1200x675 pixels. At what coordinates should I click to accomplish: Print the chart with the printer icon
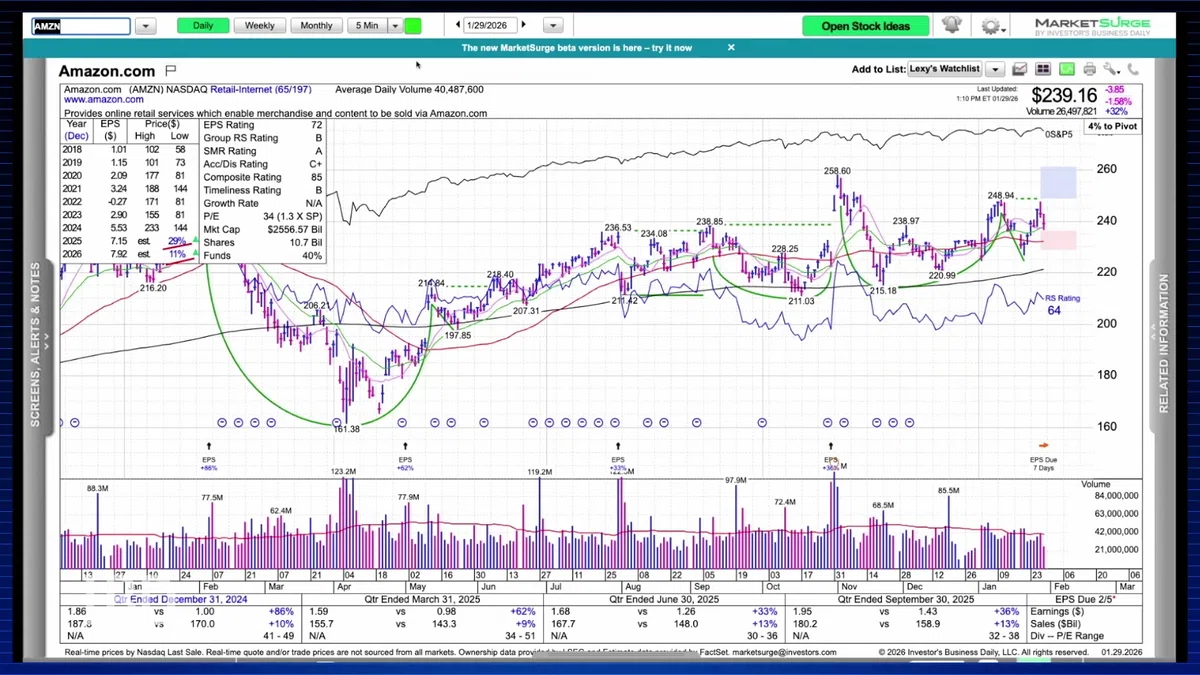[x=1089, y=69]
